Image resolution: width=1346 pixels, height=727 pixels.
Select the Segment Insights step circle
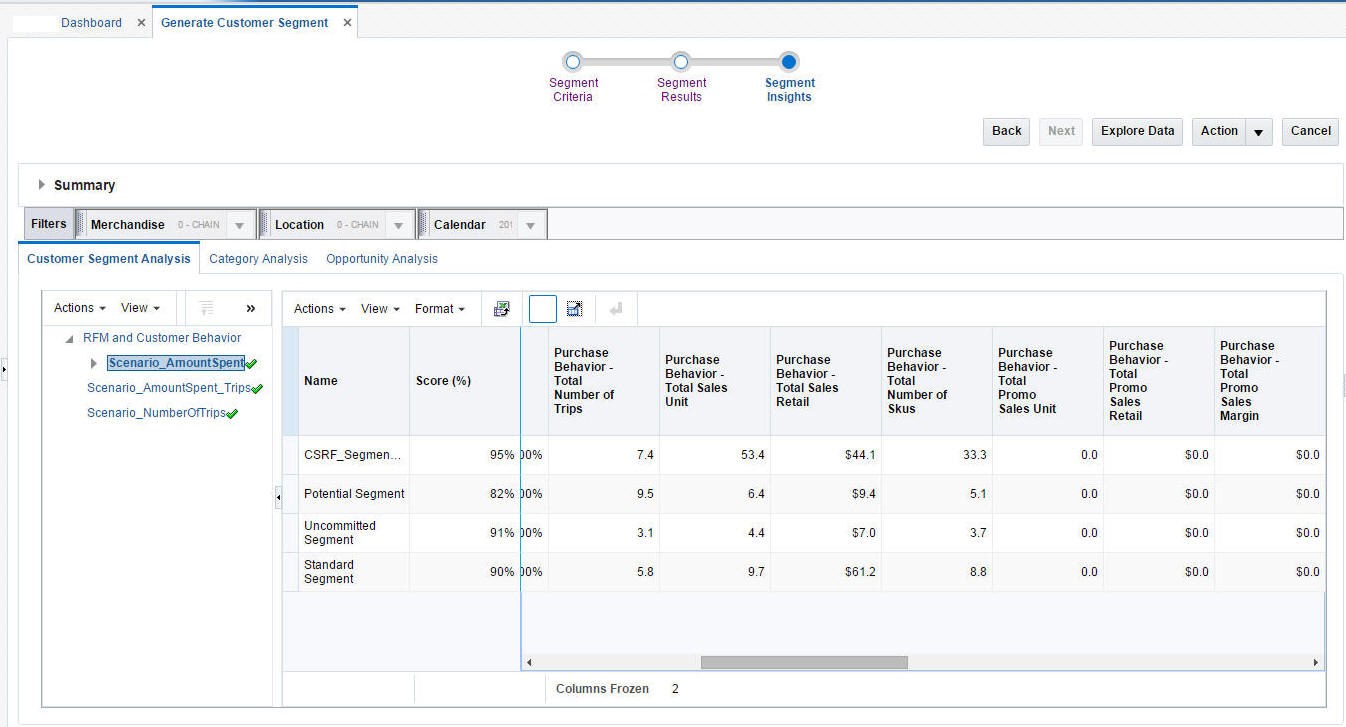point(789,62)
